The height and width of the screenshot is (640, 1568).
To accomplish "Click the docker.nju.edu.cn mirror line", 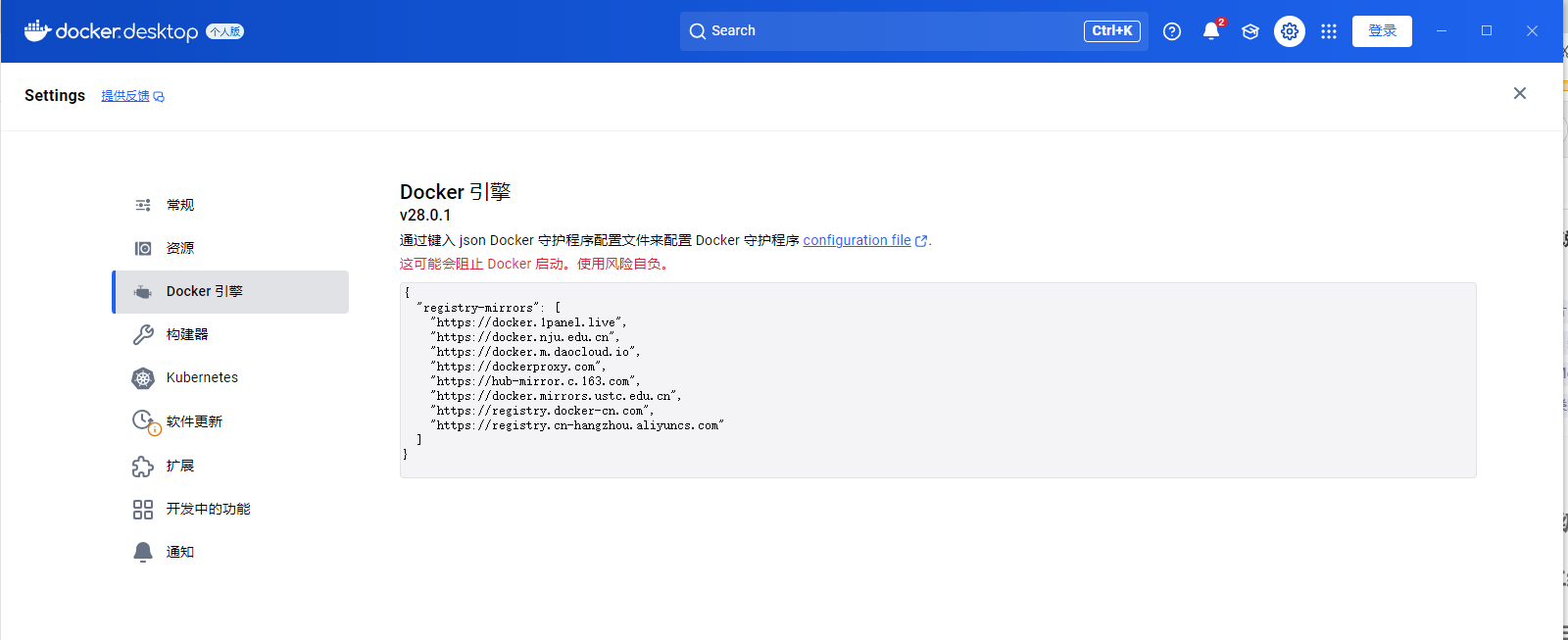I will coord(525,337).
